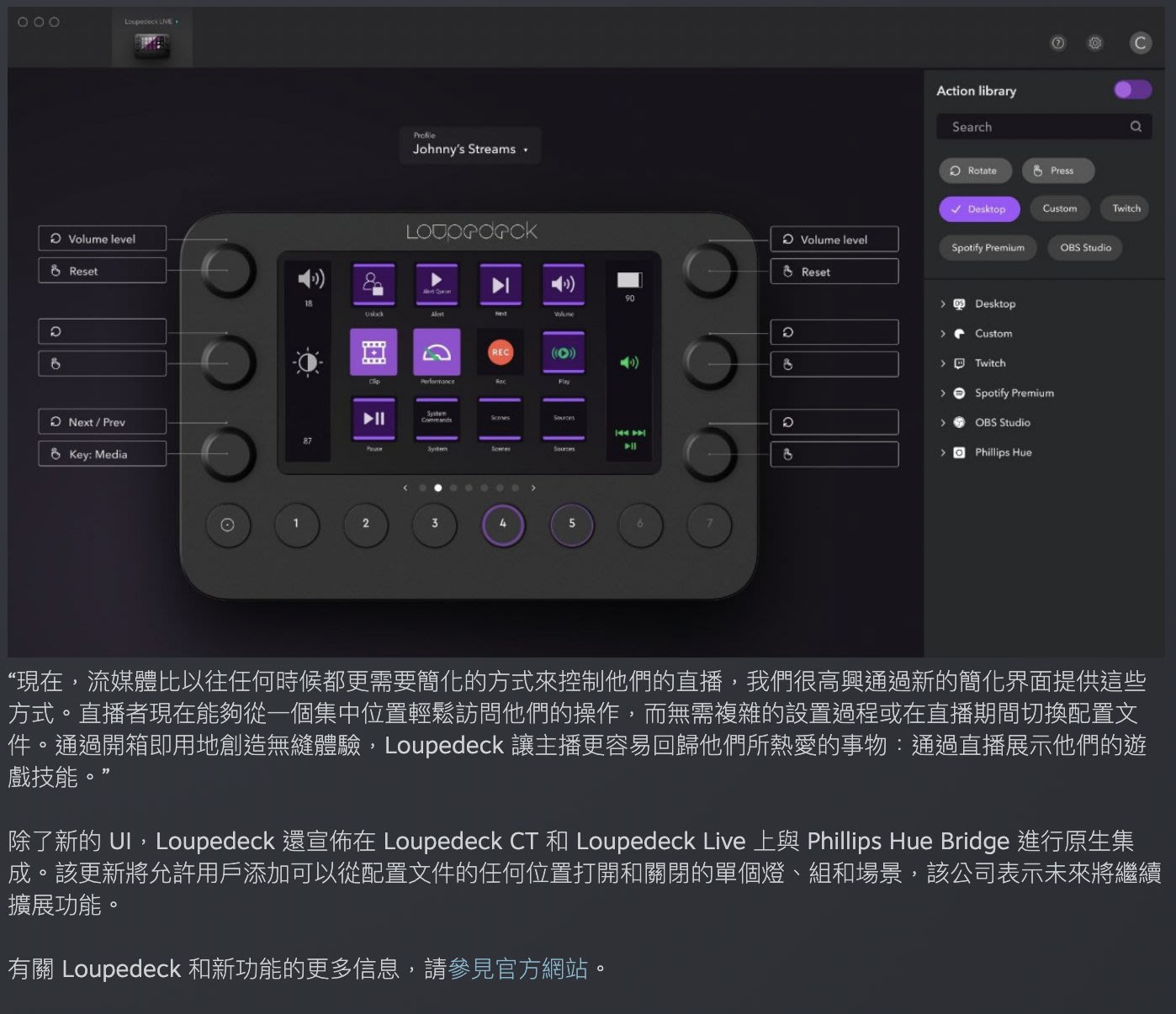Select the green media transport icons
Image resolution: width=1176 pixels, height=1014 pixels.
coord(630,439)
